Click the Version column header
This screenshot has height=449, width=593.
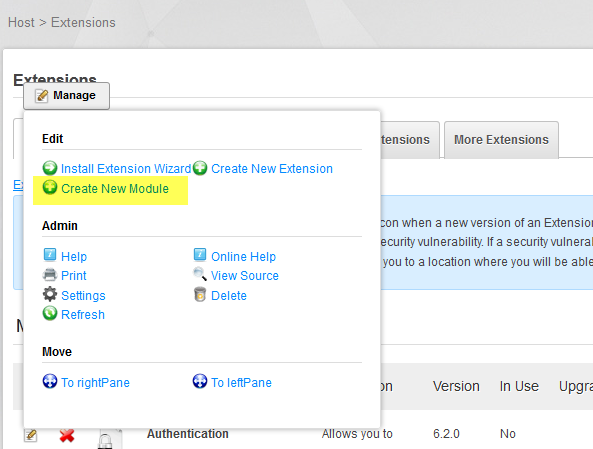tap(456, 386)
